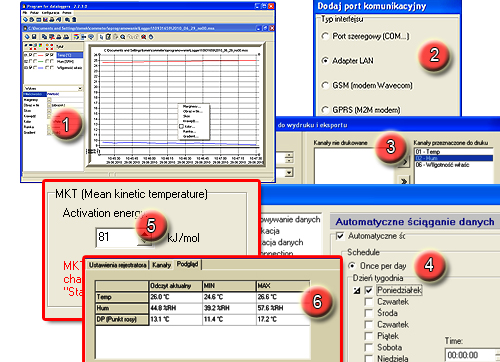
Task: Select GPRS (M2M modem) radio button
Action: [x=325, y=110]
